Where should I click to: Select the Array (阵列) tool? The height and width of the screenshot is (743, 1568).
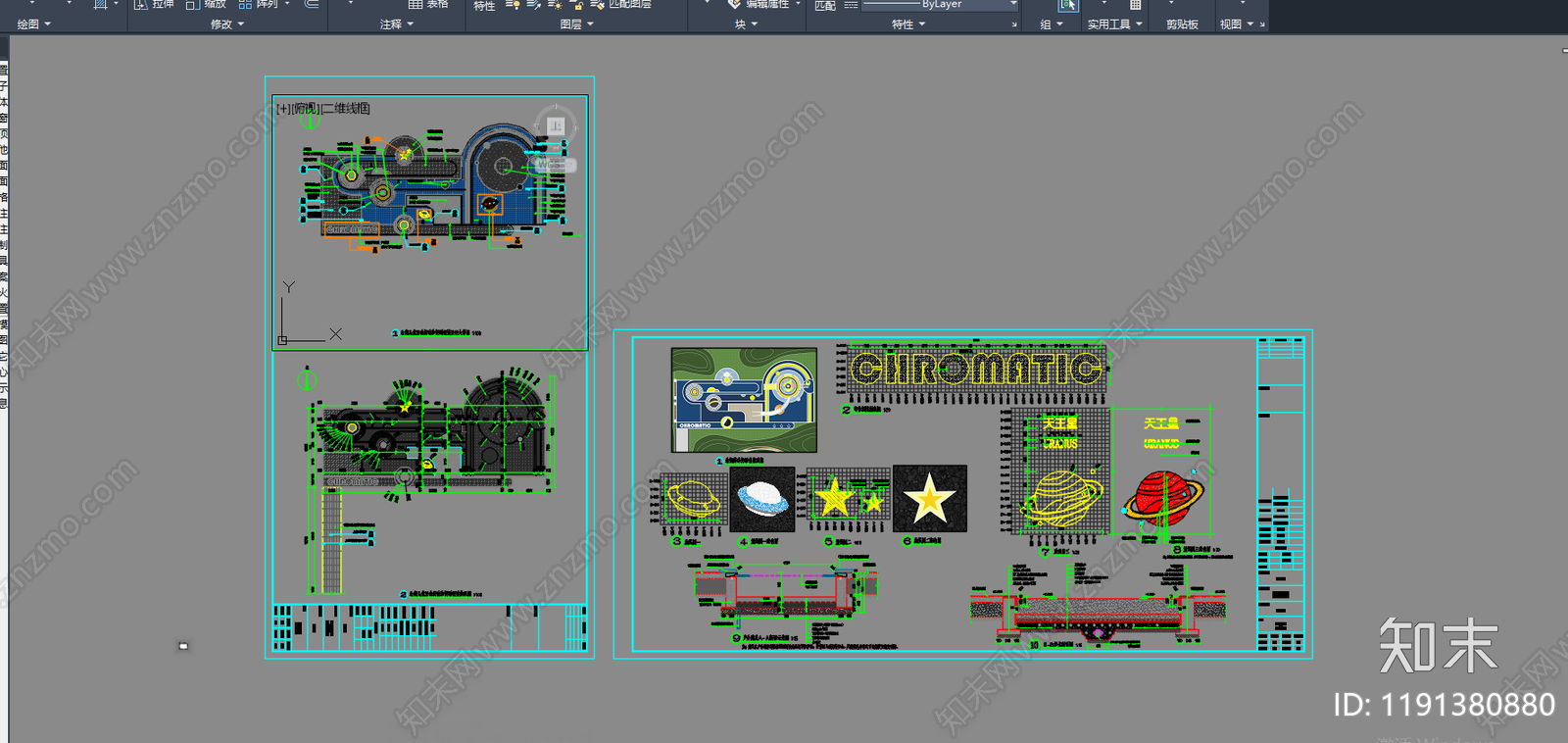[x=259, y=4]
